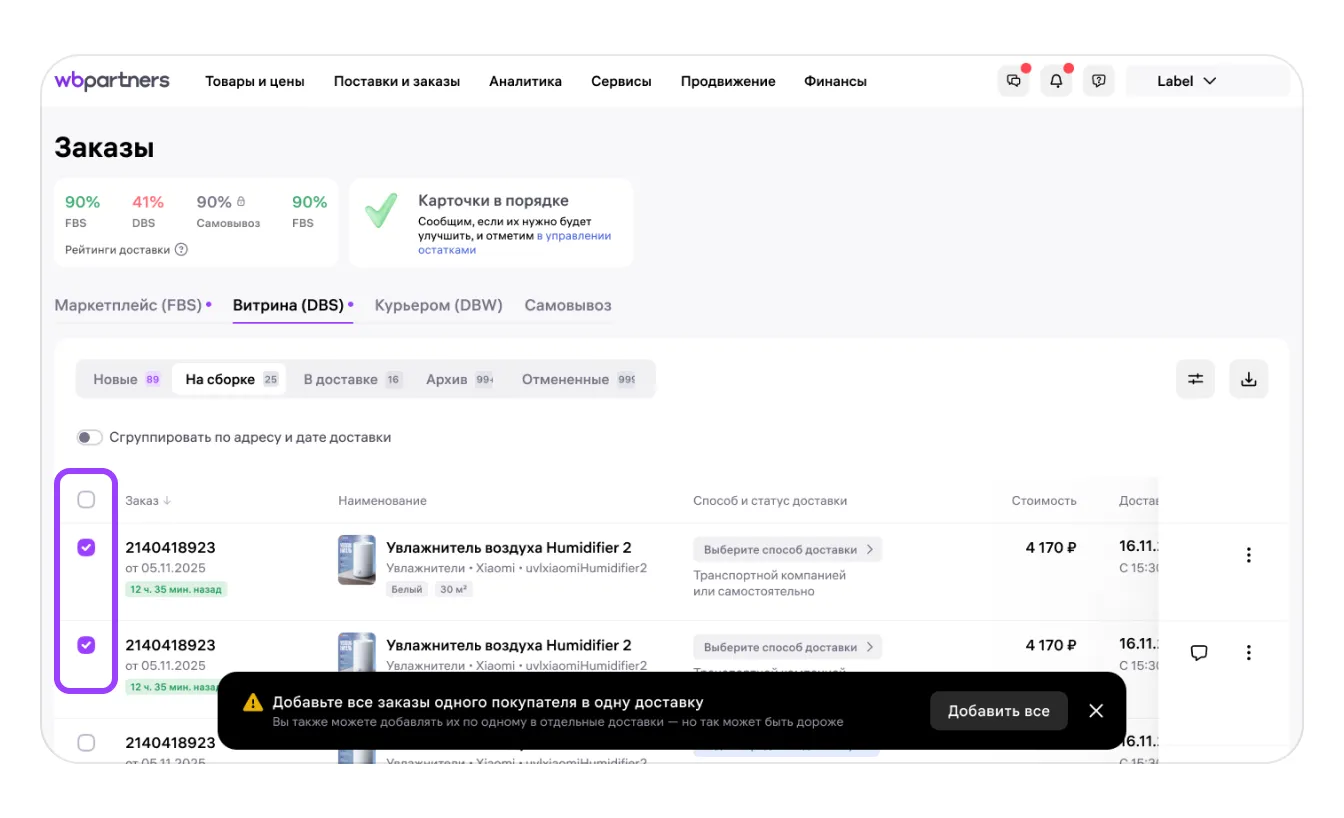The width and height of the screenshot is (1344, 818).
Task: Open kebab menu of row with Белый tag
Action: [1248, 555]
